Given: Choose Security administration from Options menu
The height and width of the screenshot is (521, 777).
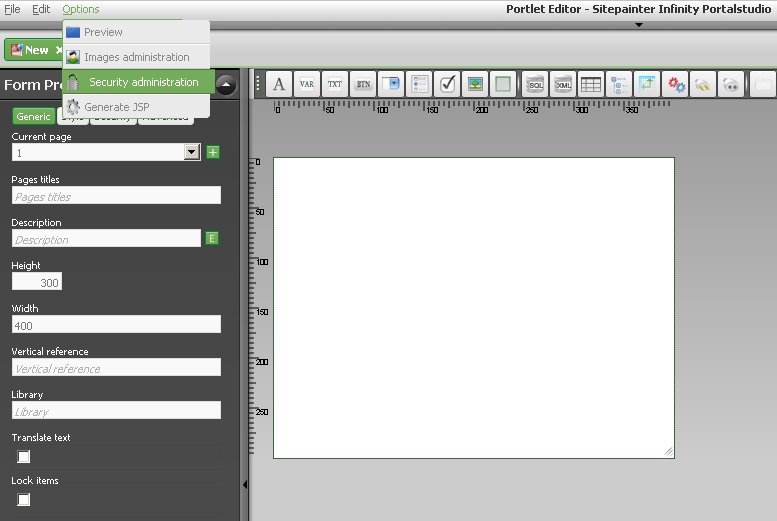Looking at the screenshot, I should point(143,82).
